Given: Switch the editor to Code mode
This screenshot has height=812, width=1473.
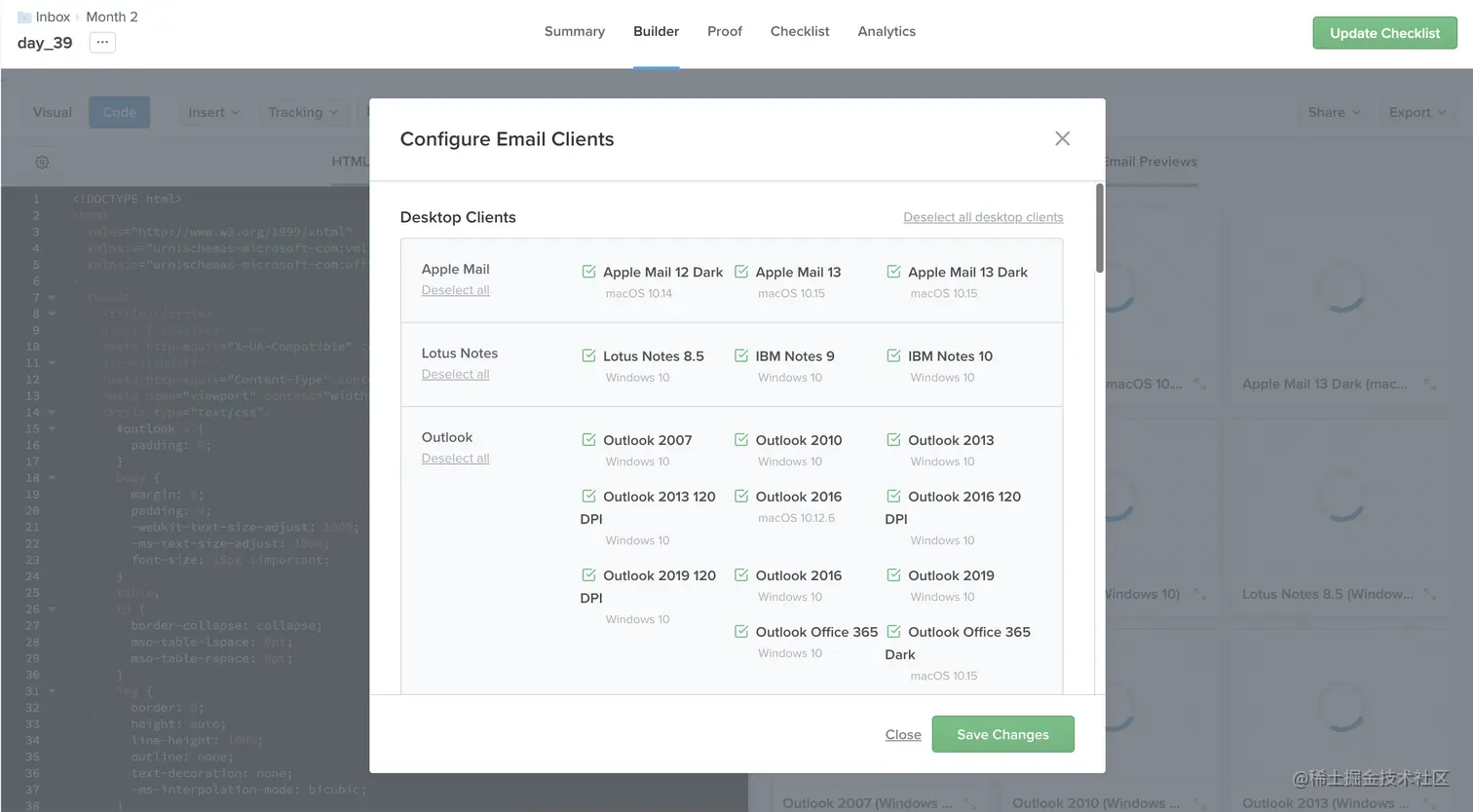Looking at the screenshot, I should [119, 112].
